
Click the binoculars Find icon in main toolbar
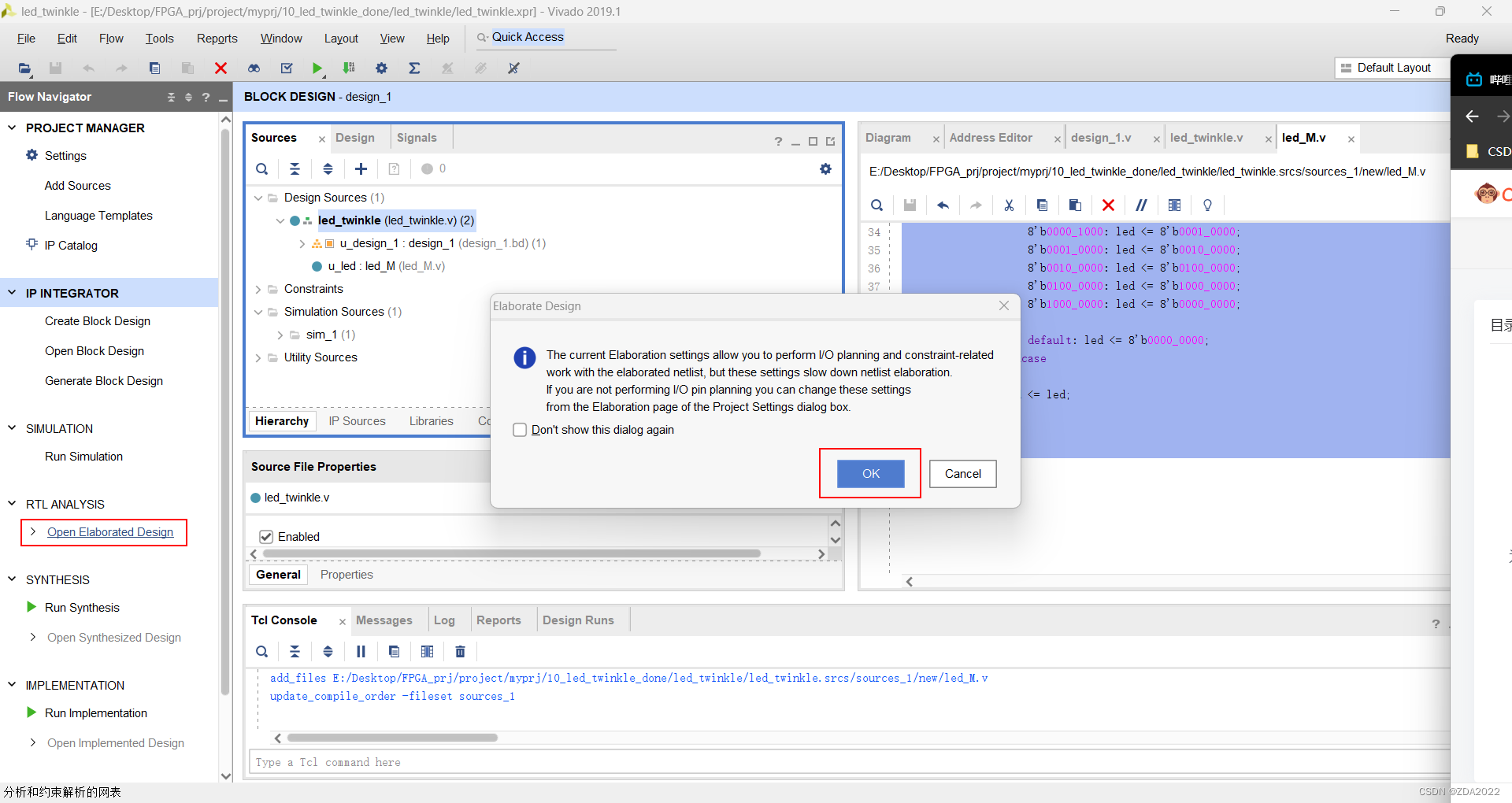pos(254,68)
